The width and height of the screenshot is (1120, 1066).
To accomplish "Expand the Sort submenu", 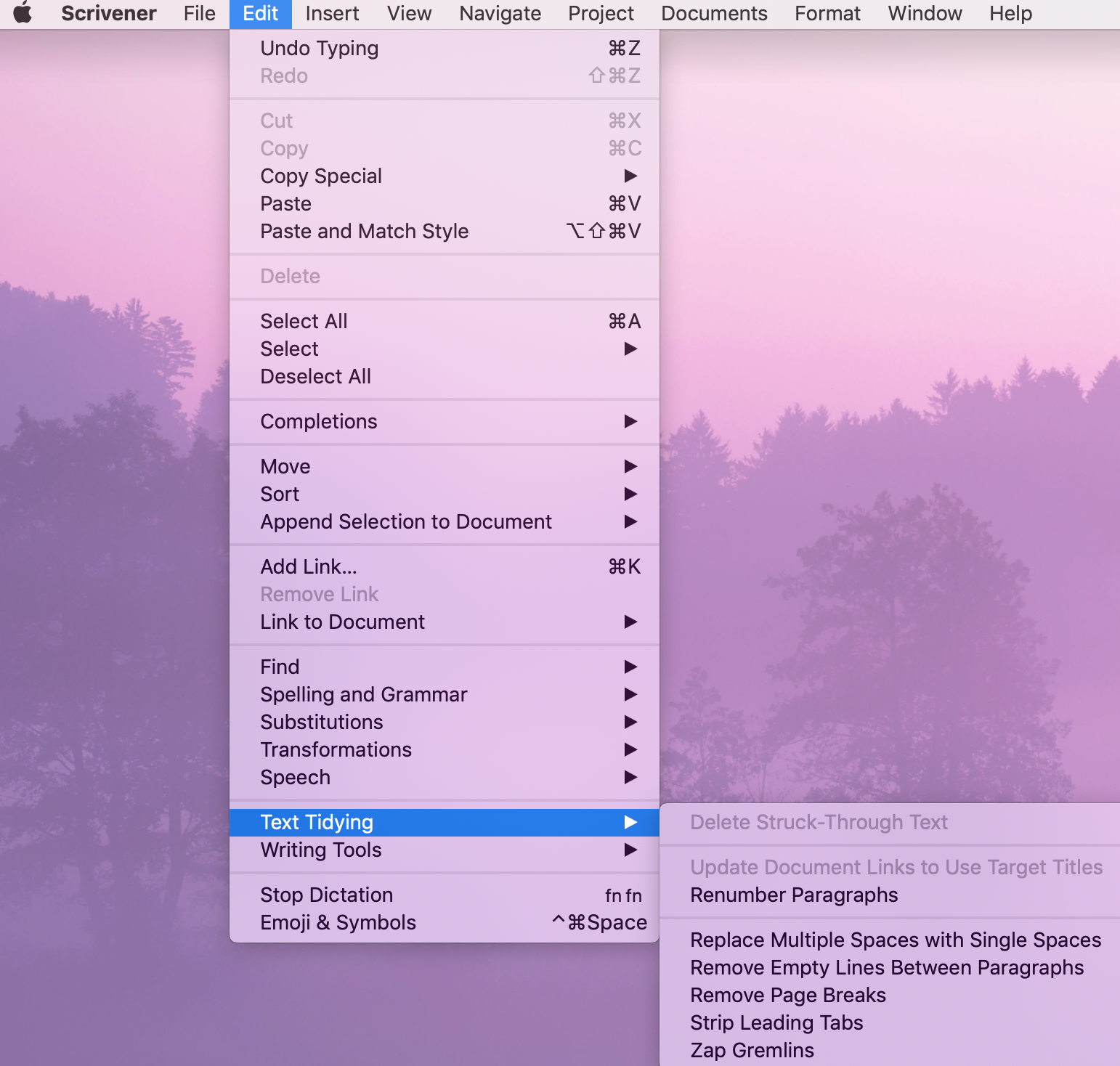I will (x=445, y=494).
